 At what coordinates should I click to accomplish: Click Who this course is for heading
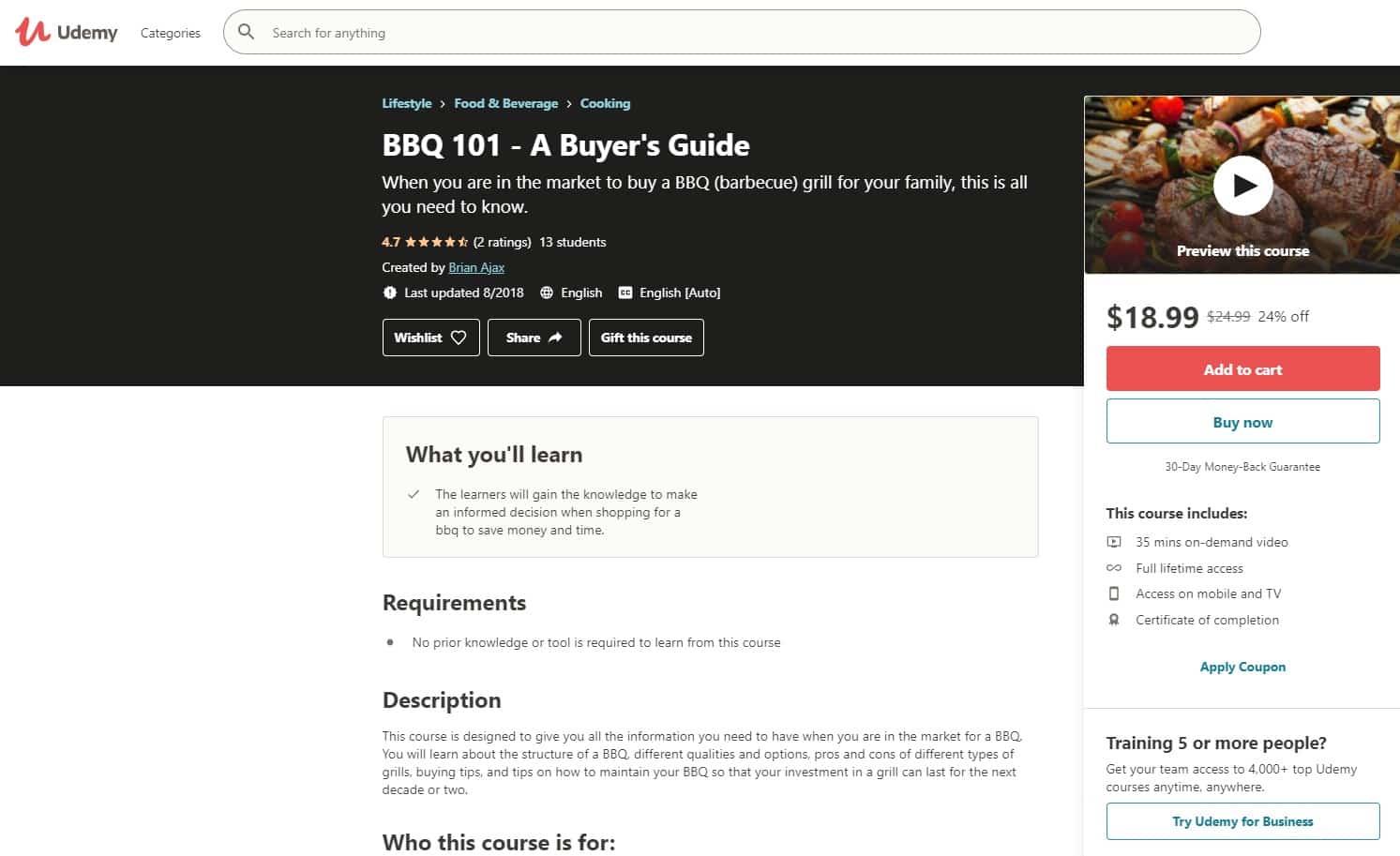pyautogui.click(x=499, y=843)
